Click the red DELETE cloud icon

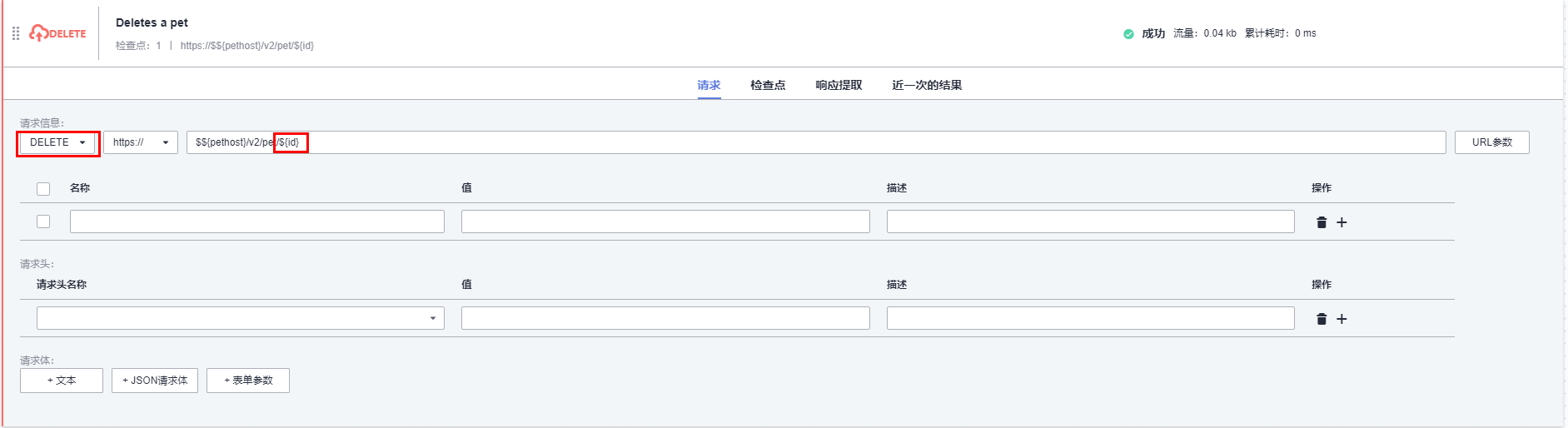[x=39, y=33]
